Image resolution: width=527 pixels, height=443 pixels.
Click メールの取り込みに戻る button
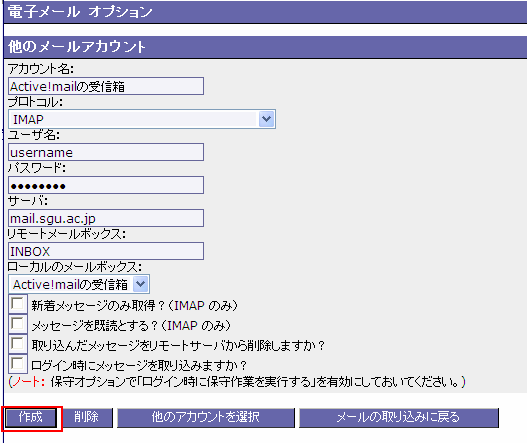[399, 418]
